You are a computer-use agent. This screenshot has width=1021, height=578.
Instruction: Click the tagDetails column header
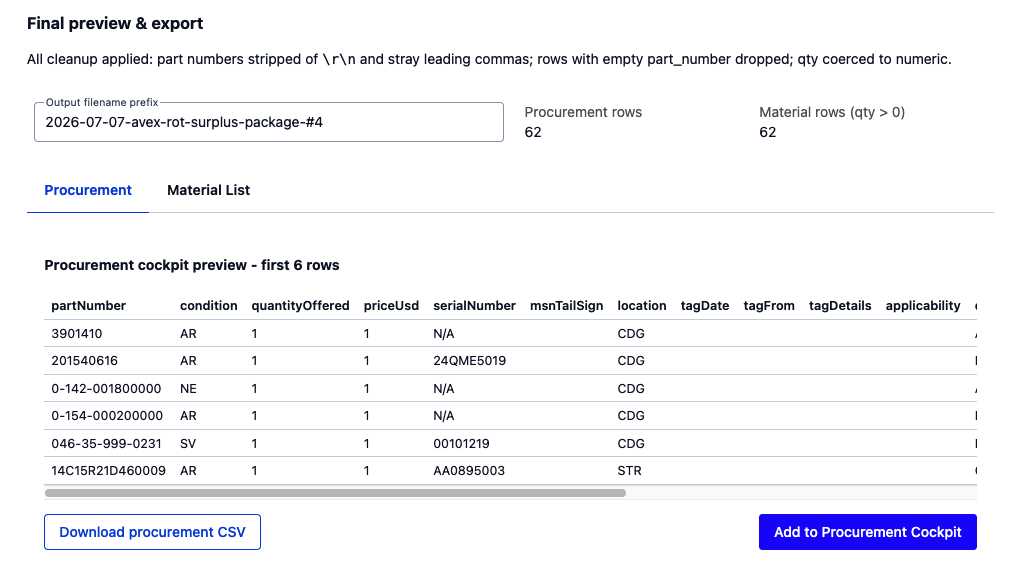pos(840,305)
